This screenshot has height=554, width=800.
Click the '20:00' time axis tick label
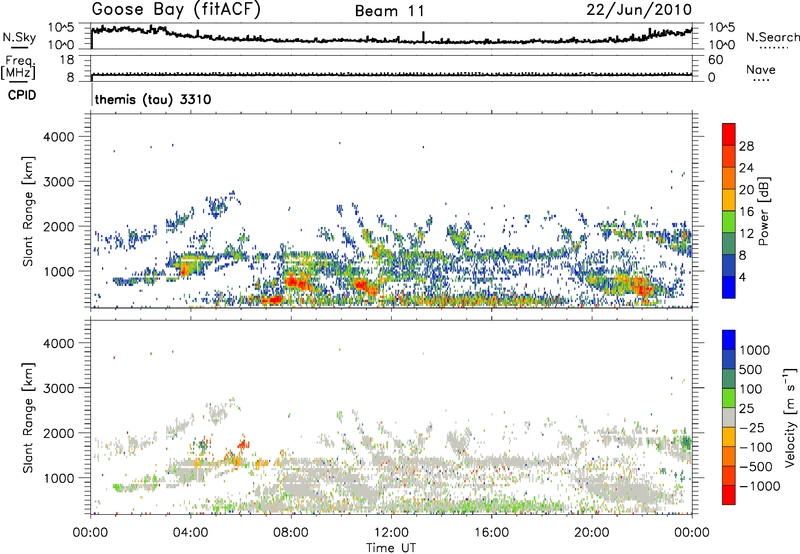[592, 533]
